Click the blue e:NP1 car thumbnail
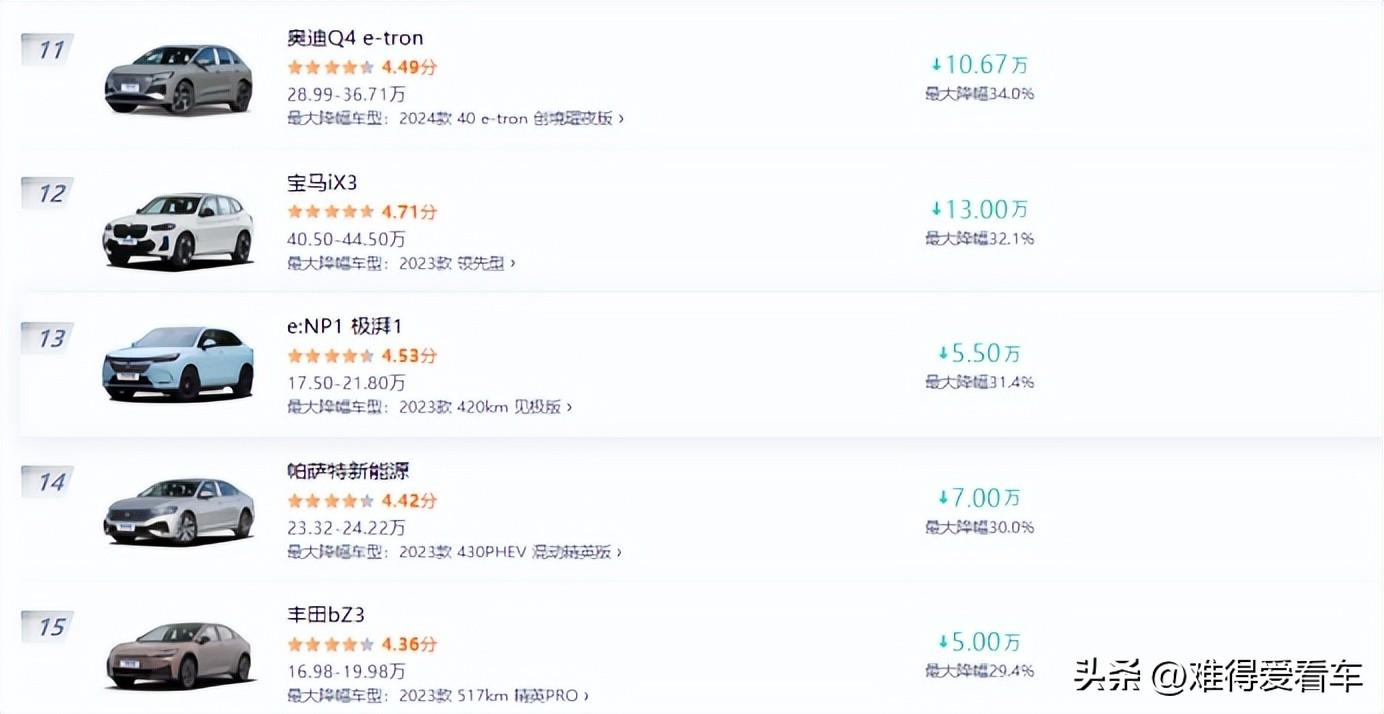This screenshot has height=714, width=1384. (178, 363)
